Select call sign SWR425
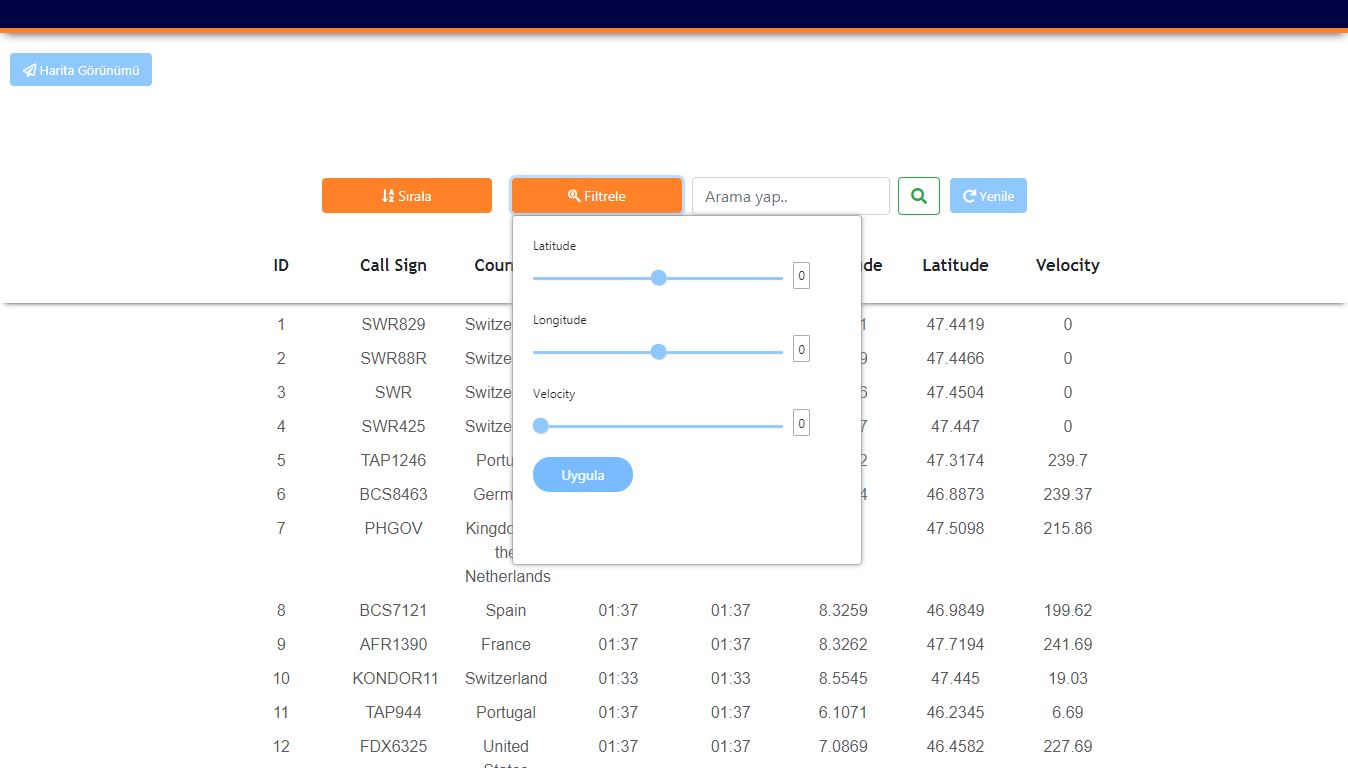This screenshot has height=768, width=1348. 393,426
